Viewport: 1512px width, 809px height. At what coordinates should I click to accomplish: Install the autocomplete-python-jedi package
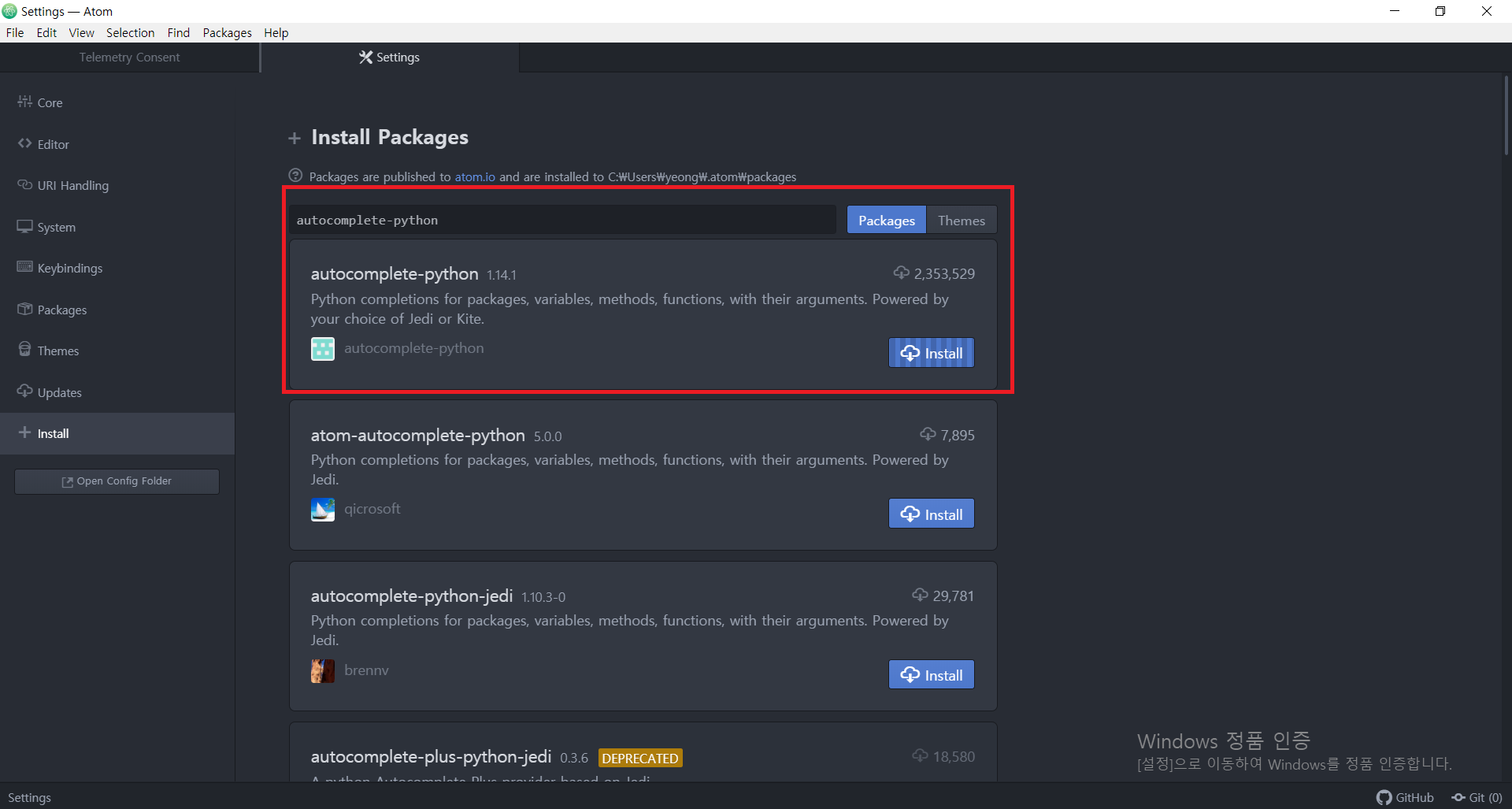(x=932, y=674)
